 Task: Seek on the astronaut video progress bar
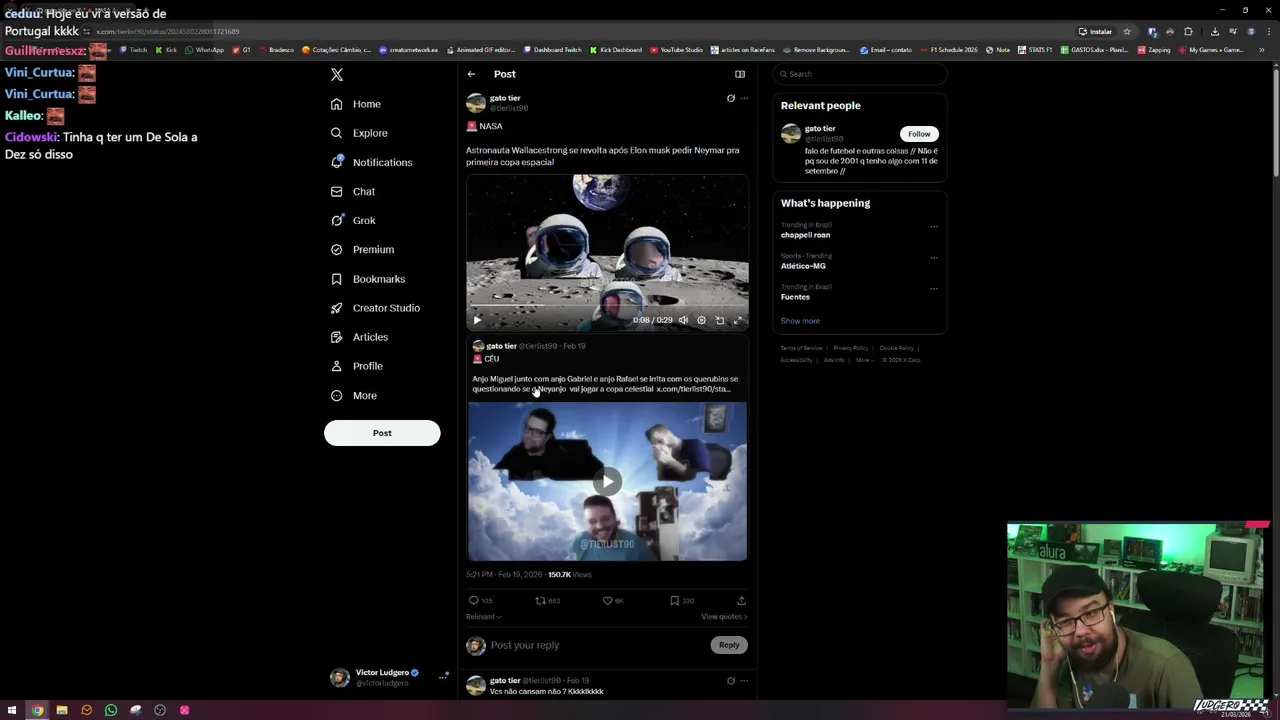pos(607,306)
